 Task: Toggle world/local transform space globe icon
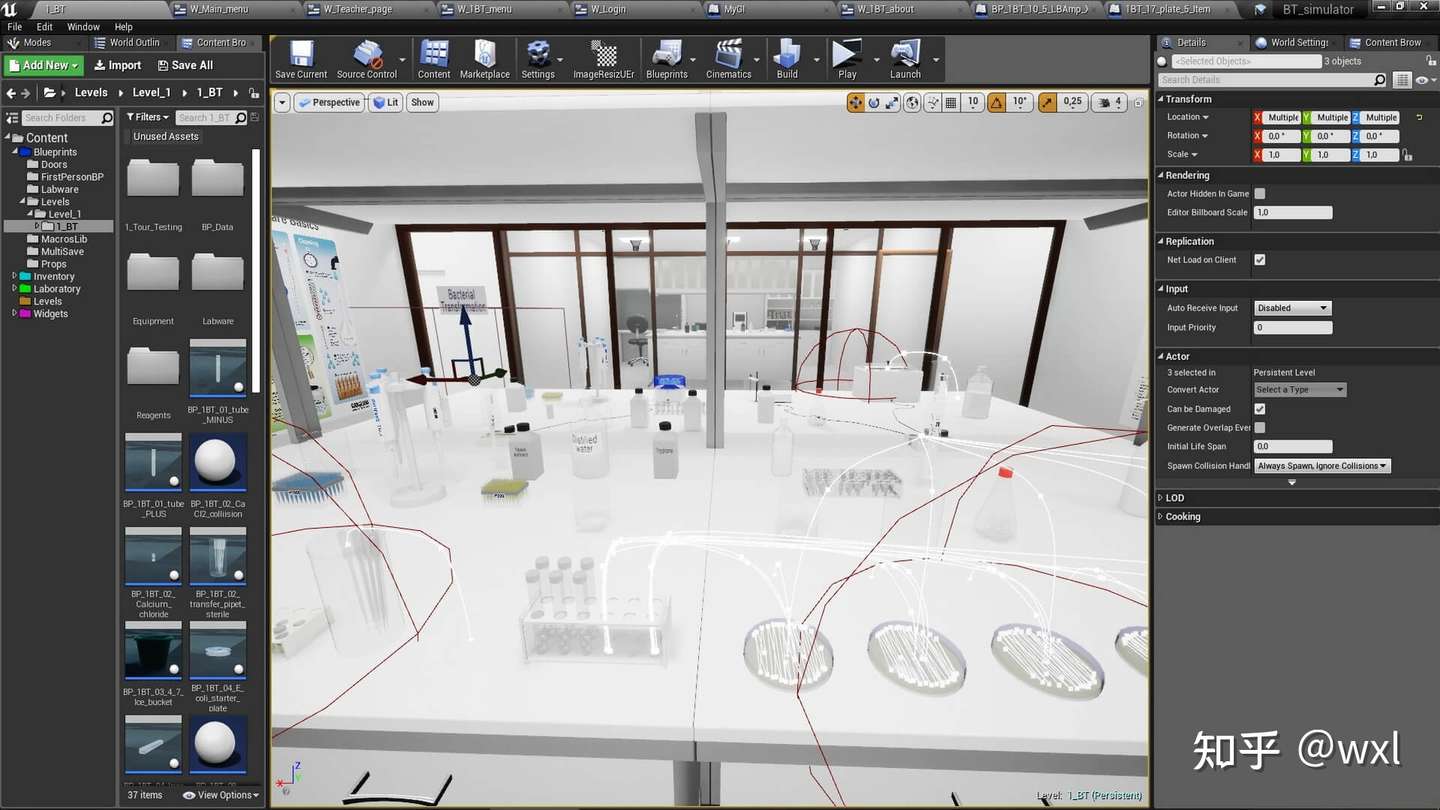912,102
